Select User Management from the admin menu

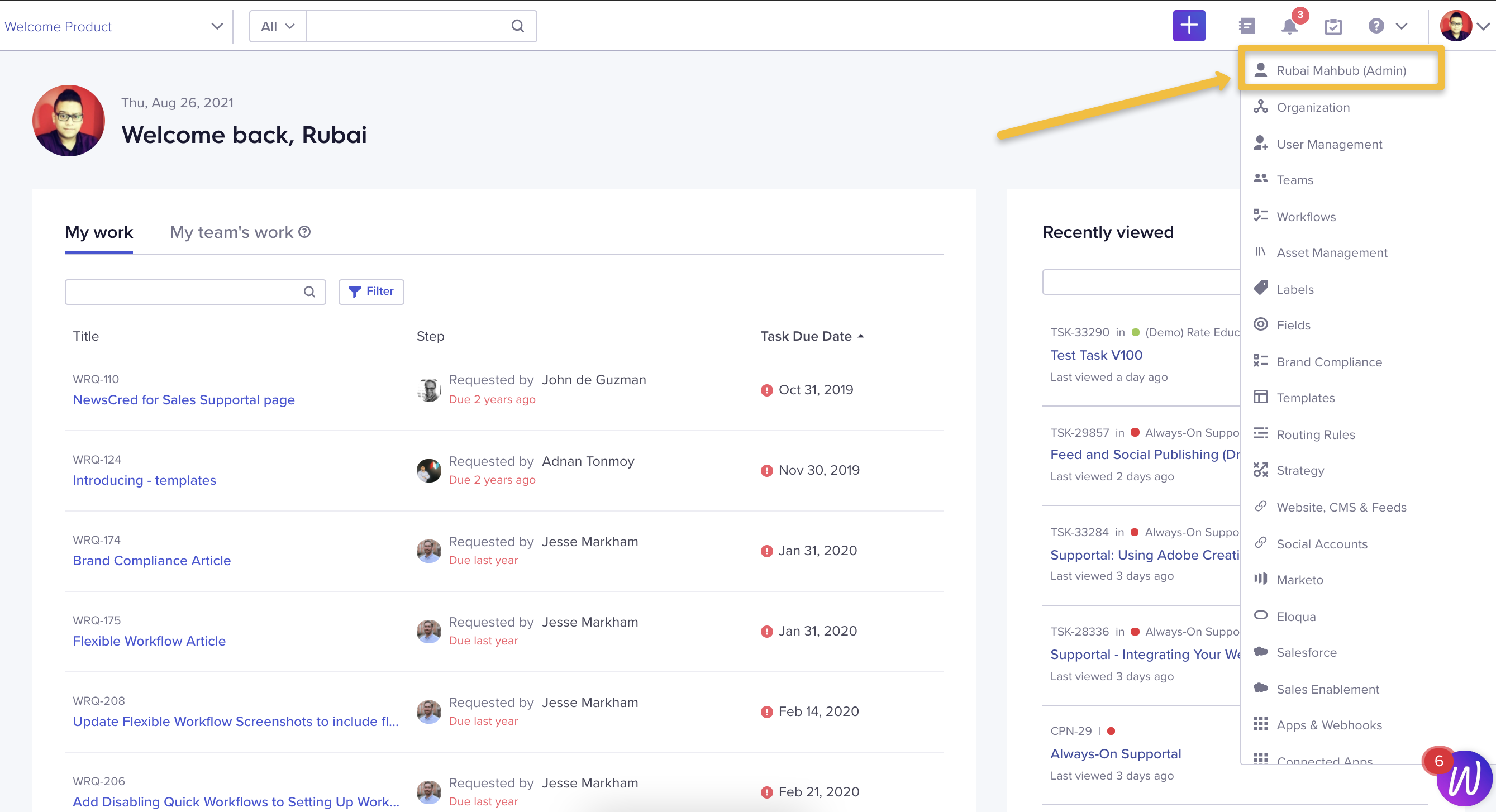1330,144
